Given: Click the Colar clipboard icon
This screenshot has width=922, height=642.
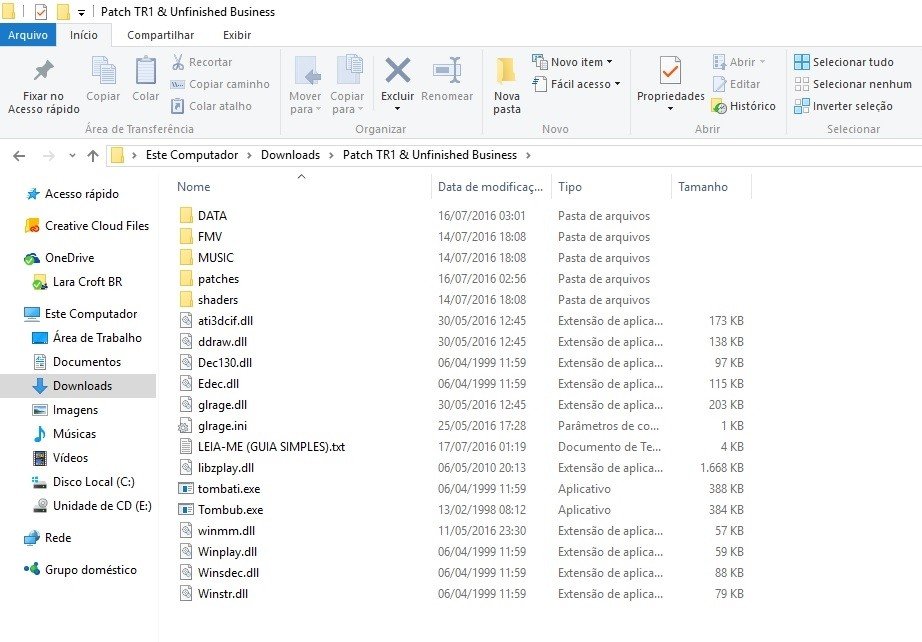Looking at the screenshot, I should point(146,72).
